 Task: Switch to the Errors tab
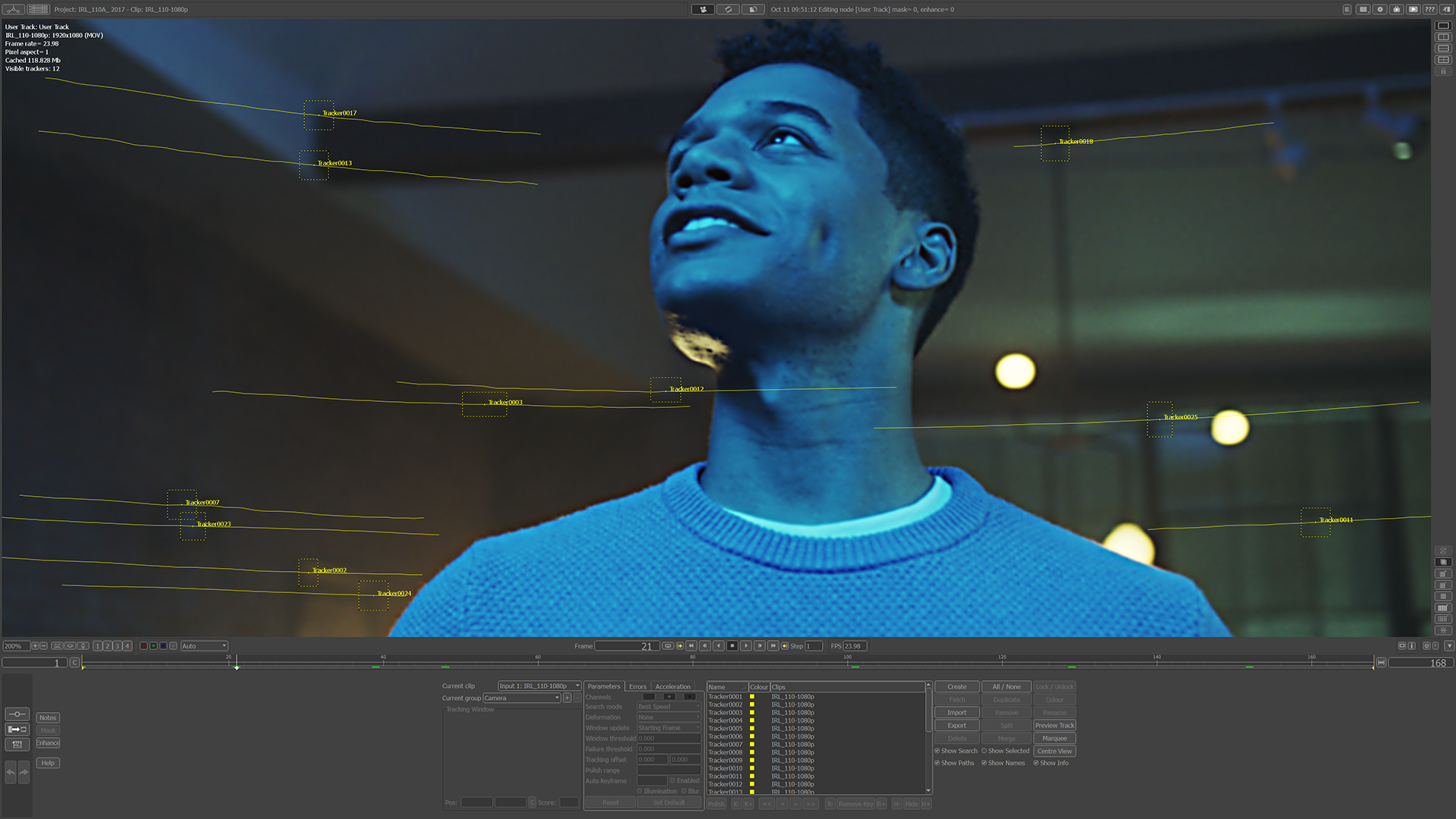638,686
